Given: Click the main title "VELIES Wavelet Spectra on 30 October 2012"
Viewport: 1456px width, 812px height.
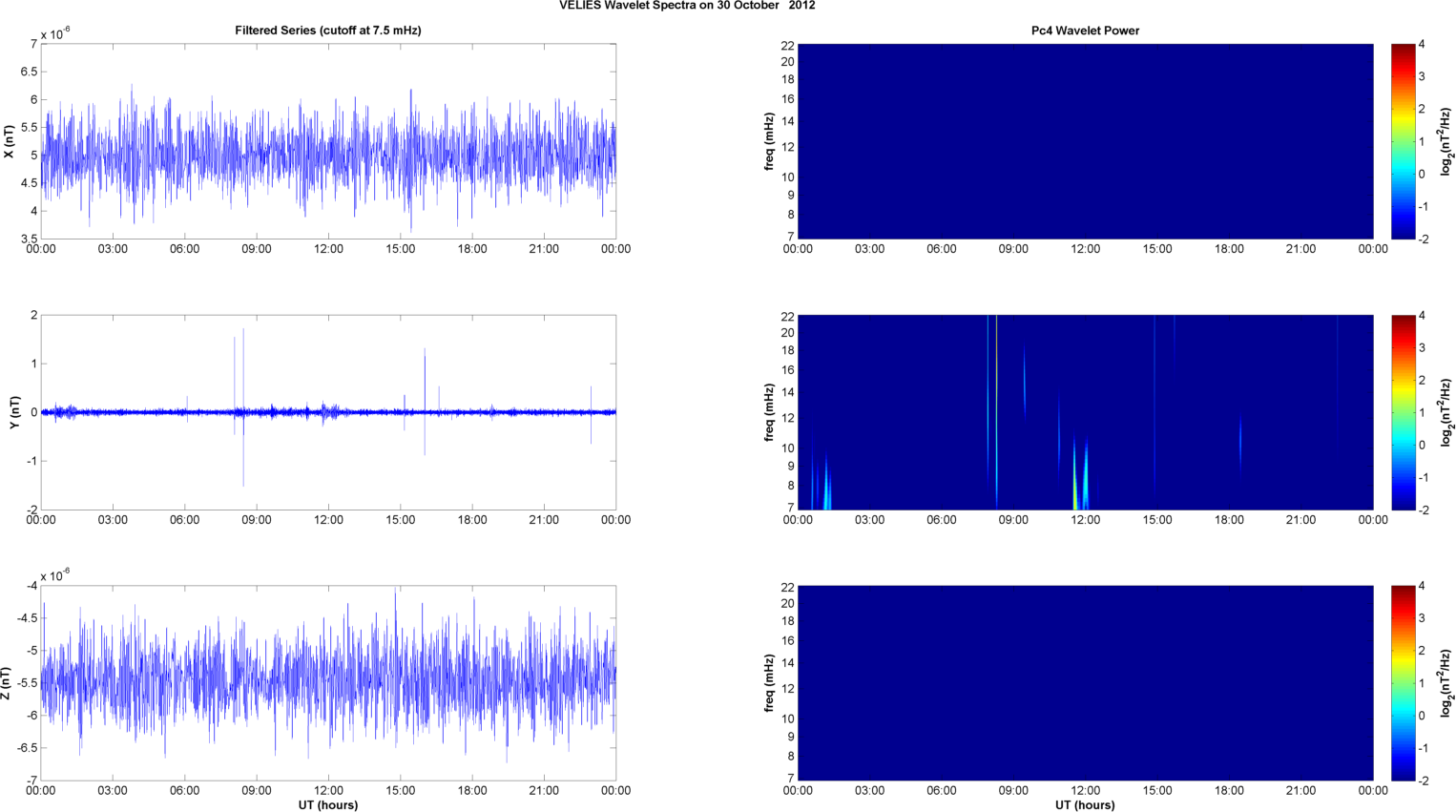Looking at the screenshot, I should [x=687, y=6].
